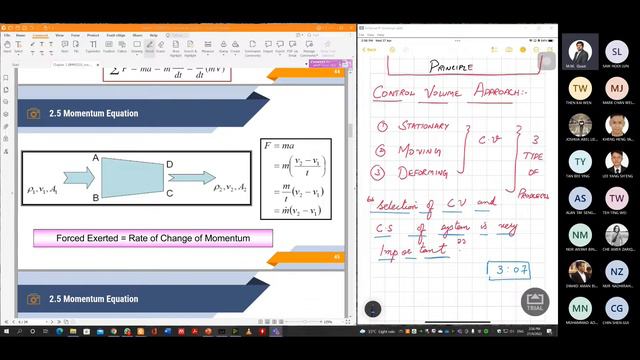Screen dimensions: 640x360
Task: Adjust the zoom slider in Foxit status bar
Action: [x=304, y=322]
